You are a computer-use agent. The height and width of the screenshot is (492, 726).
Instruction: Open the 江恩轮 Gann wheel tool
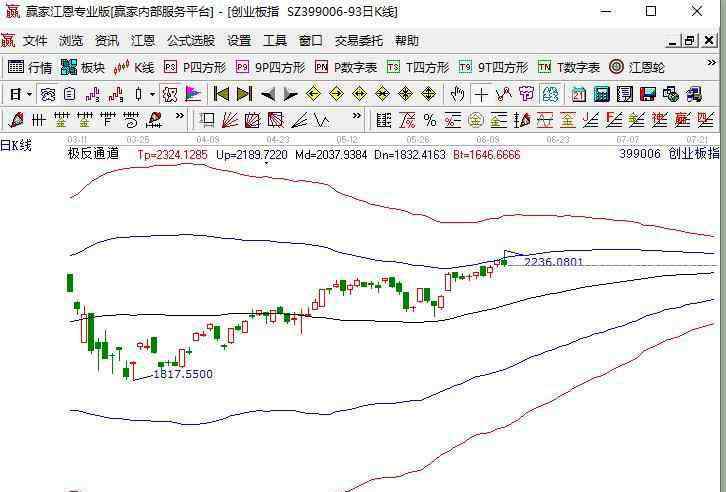[x=636, y=67]
